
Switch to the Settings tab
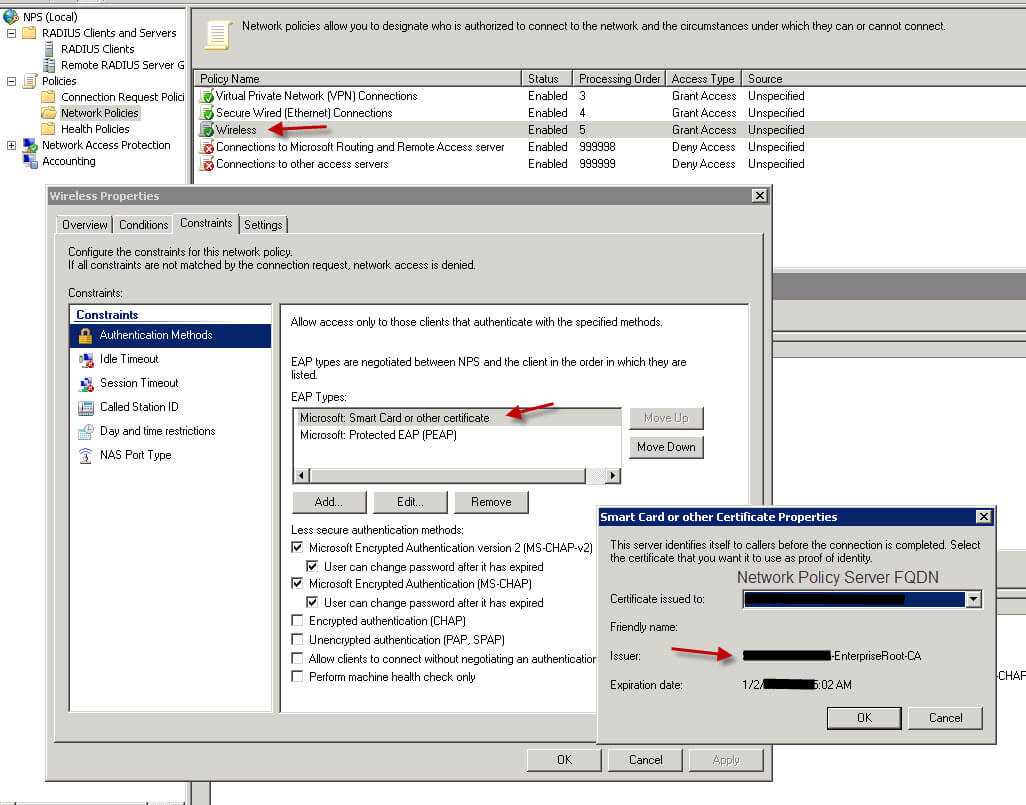(x=263, y=224)
